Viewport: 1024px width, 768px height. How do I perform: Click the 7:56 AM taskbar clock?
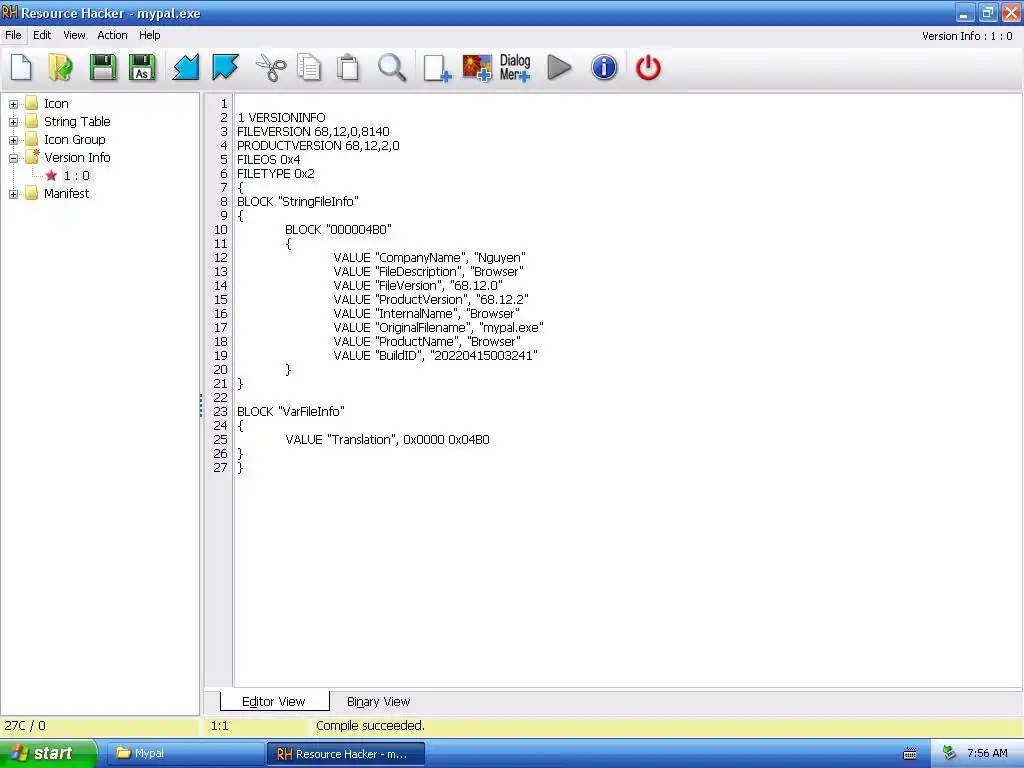[x=987, y=753]
